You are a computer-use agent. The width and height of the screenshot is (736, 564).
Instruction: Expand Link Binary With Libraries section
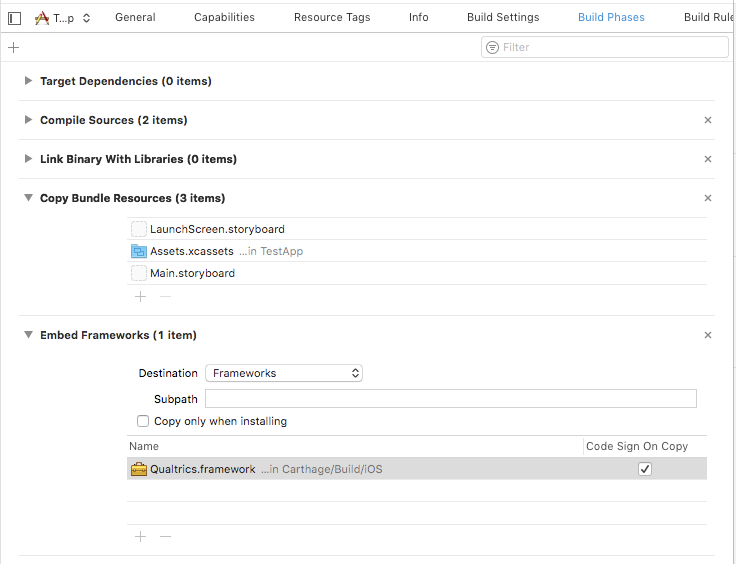(x=28, y=159)
